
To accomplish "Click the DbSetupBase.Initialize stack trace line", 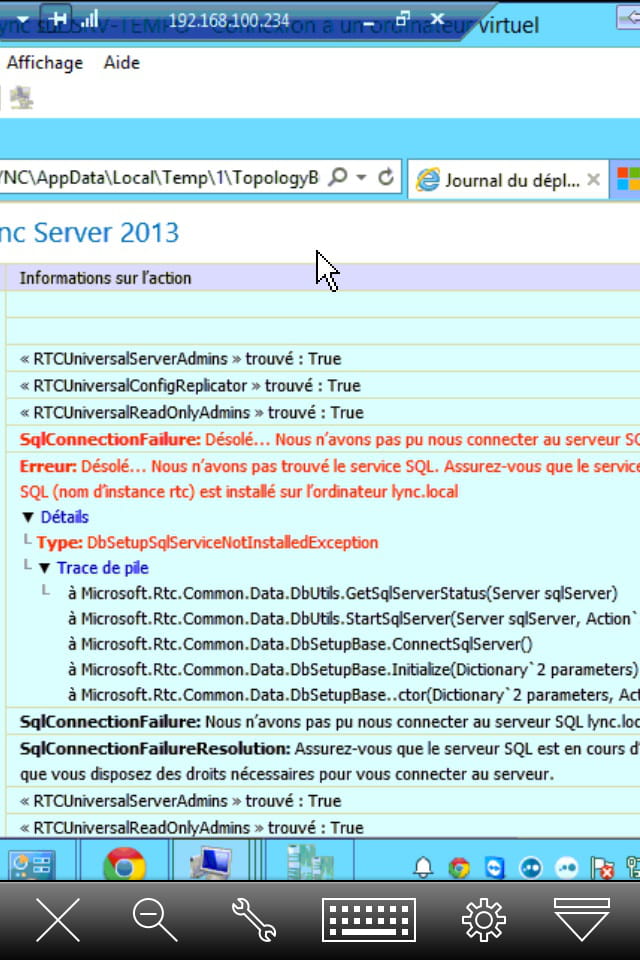I will [x=353, y=669].
